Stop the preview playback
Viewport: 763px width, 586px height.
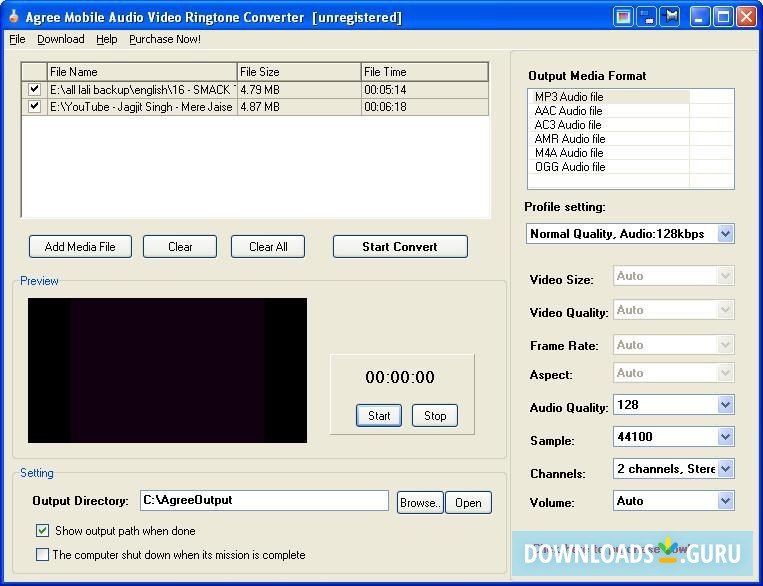coord(435,416)
